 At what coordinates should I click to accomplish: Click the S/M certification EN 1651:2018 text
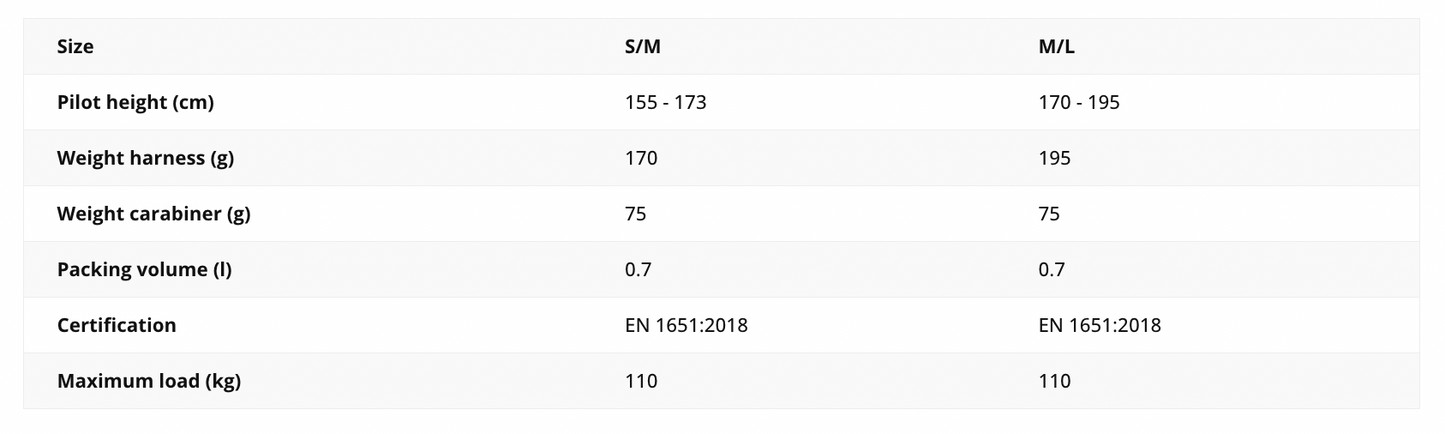686,325
